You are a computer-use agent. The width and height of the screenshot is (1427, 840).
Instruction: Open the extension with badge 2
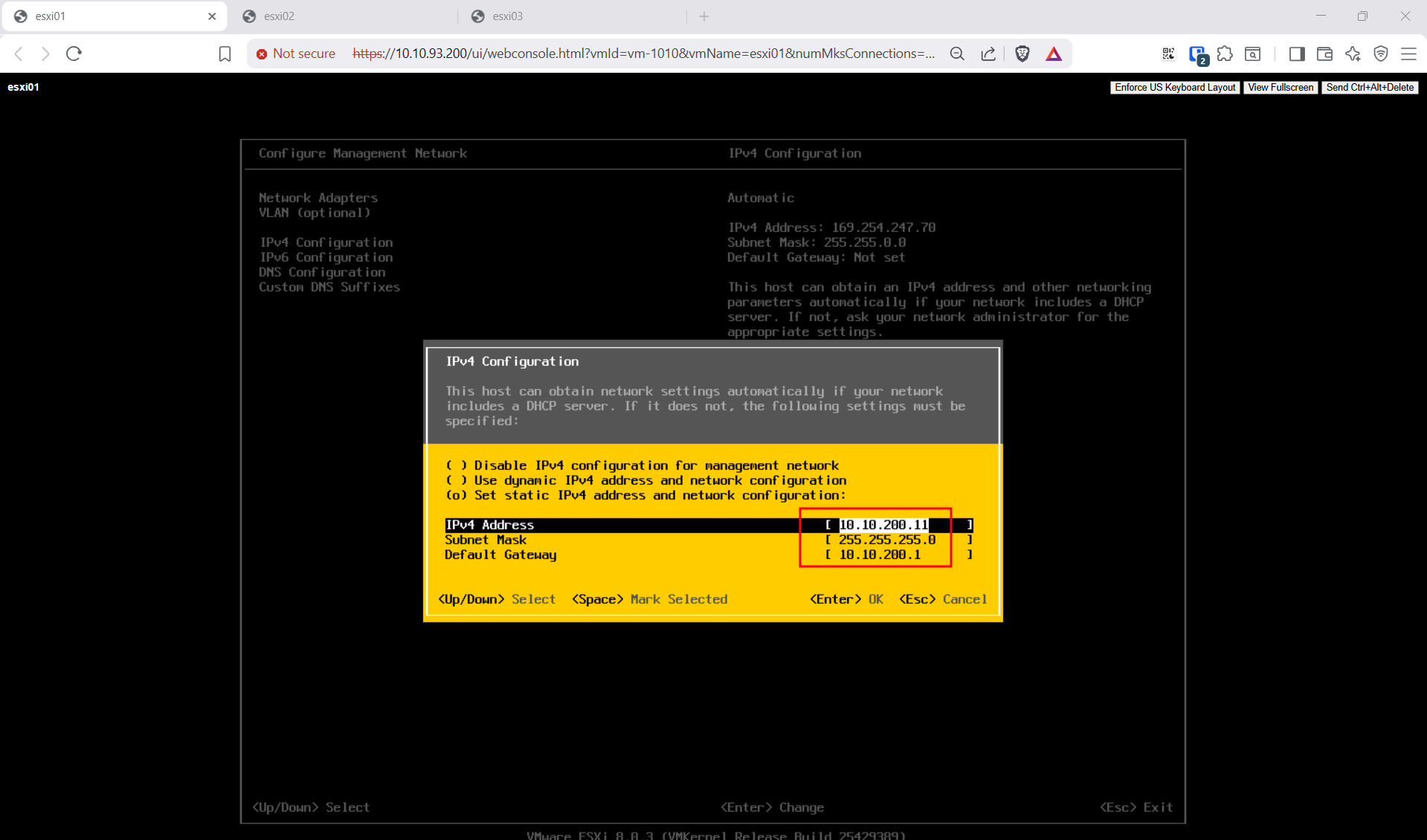click(1197, 54)
